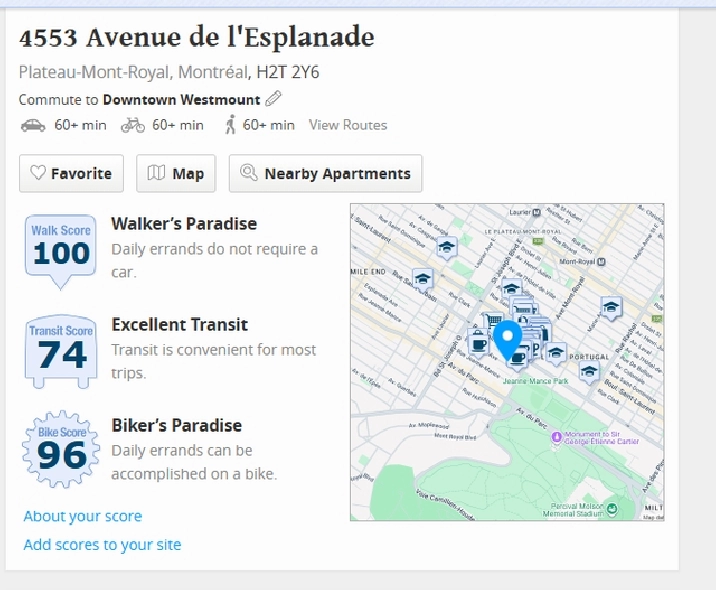
Task: Click the bicycle commute time icon
Action: [133, 125]
